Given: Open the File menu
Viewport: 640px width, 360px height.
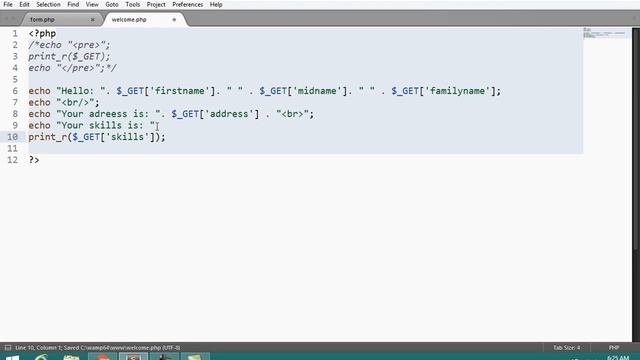Looking at the screenshot, I should (8, 4).
